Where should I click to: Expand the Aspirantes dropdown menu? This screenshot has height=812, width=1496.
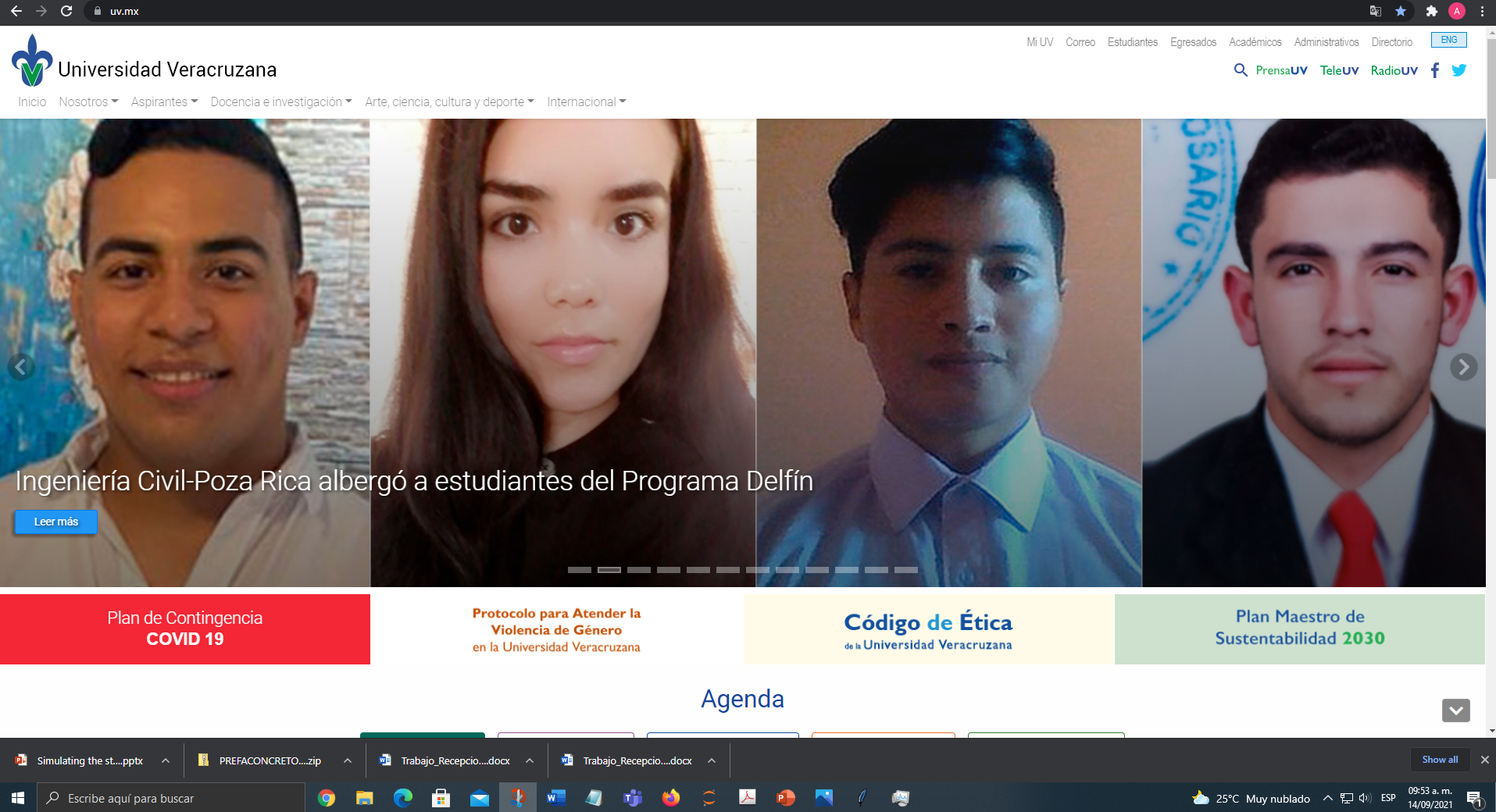point(164,102)
